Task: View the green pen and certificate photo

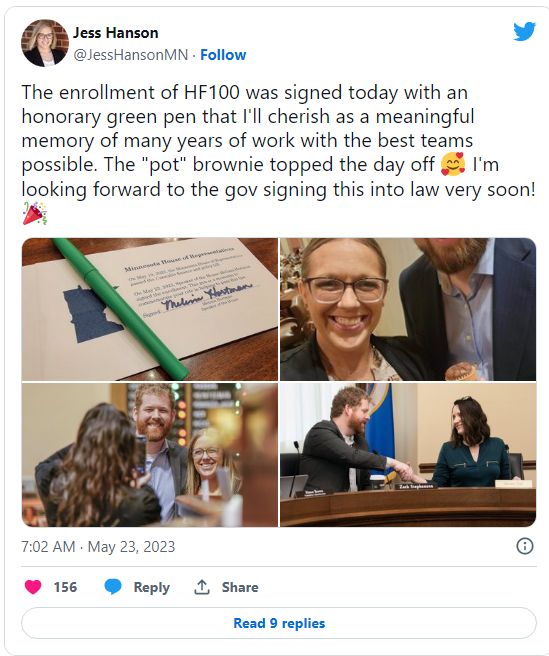Action: coord(150,309)
